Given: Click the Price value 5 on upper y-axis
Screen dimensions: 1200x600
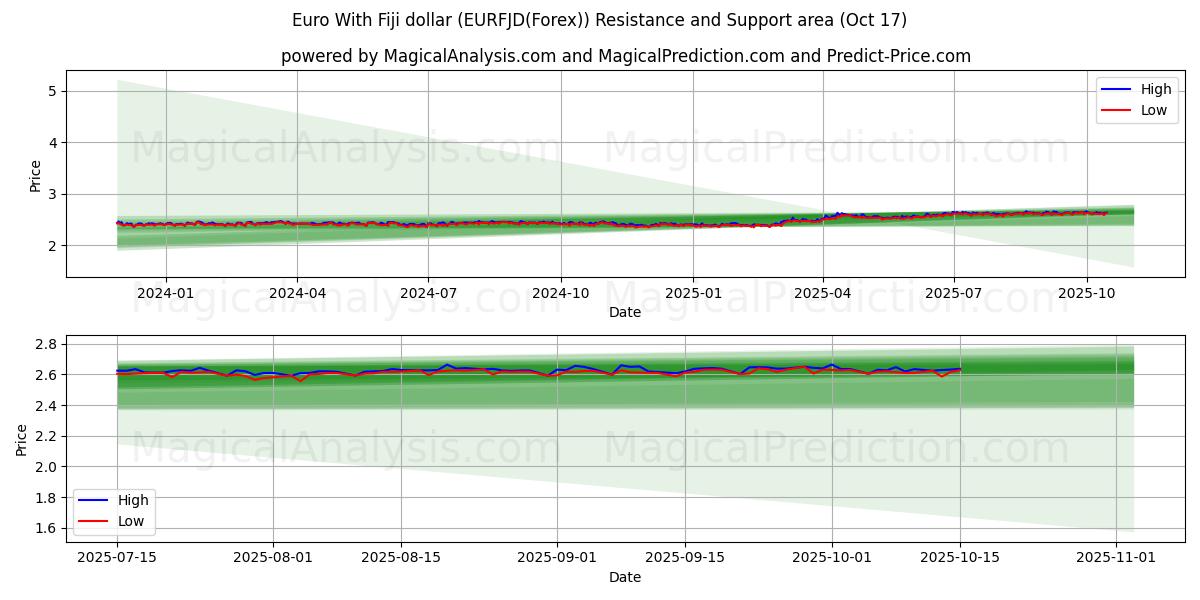Looking at the screenshot, I should point(50,91).
